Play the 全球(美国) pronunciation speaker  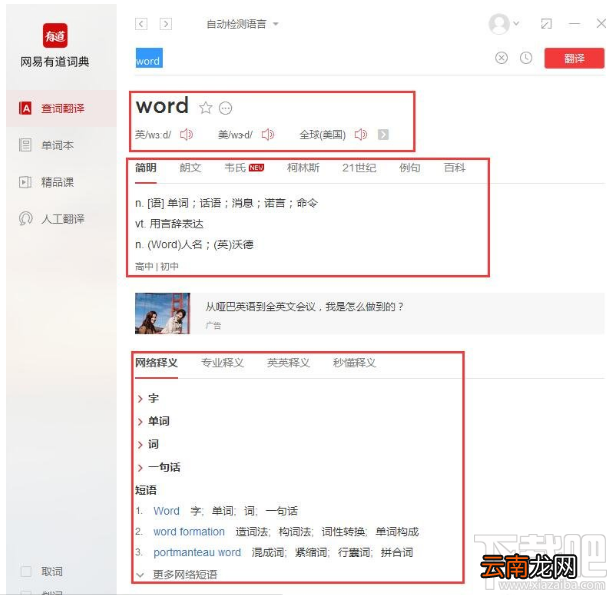coord(361,135)
